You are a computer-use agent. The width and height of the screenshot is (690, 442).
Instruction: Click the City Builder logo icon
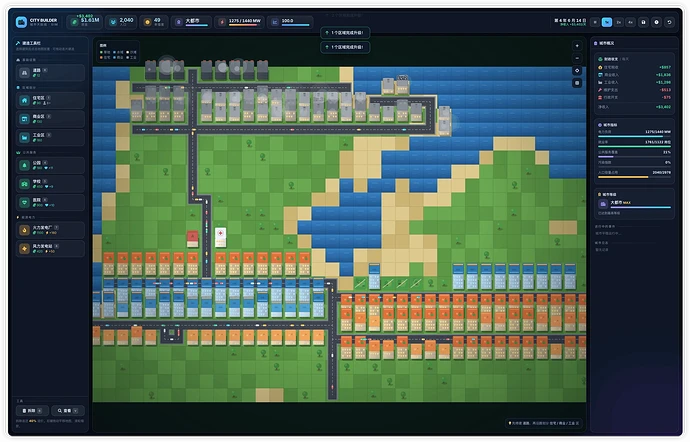coord(21,22)
